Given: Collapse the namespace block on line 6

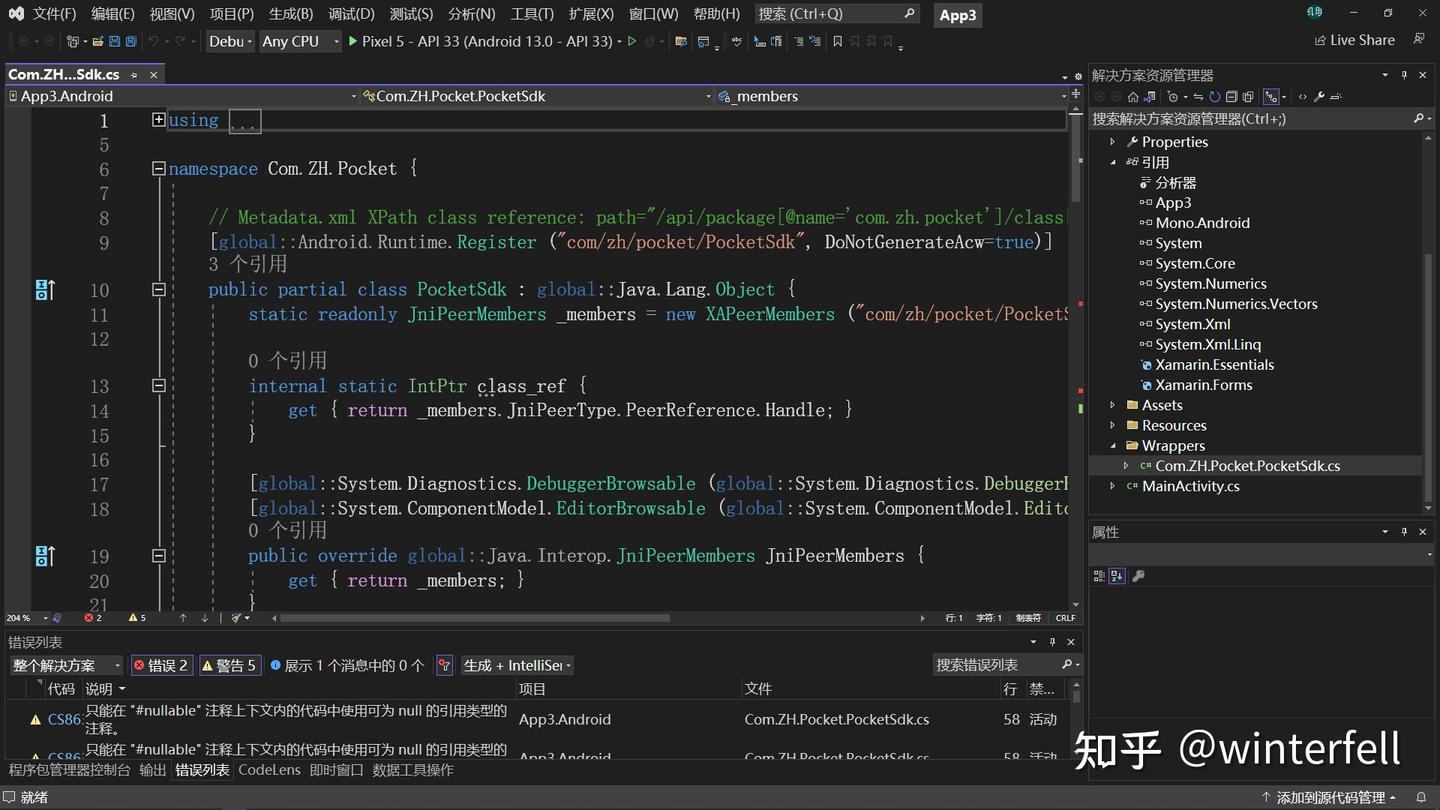Looking at the screenshot, I should pos(158,169).
